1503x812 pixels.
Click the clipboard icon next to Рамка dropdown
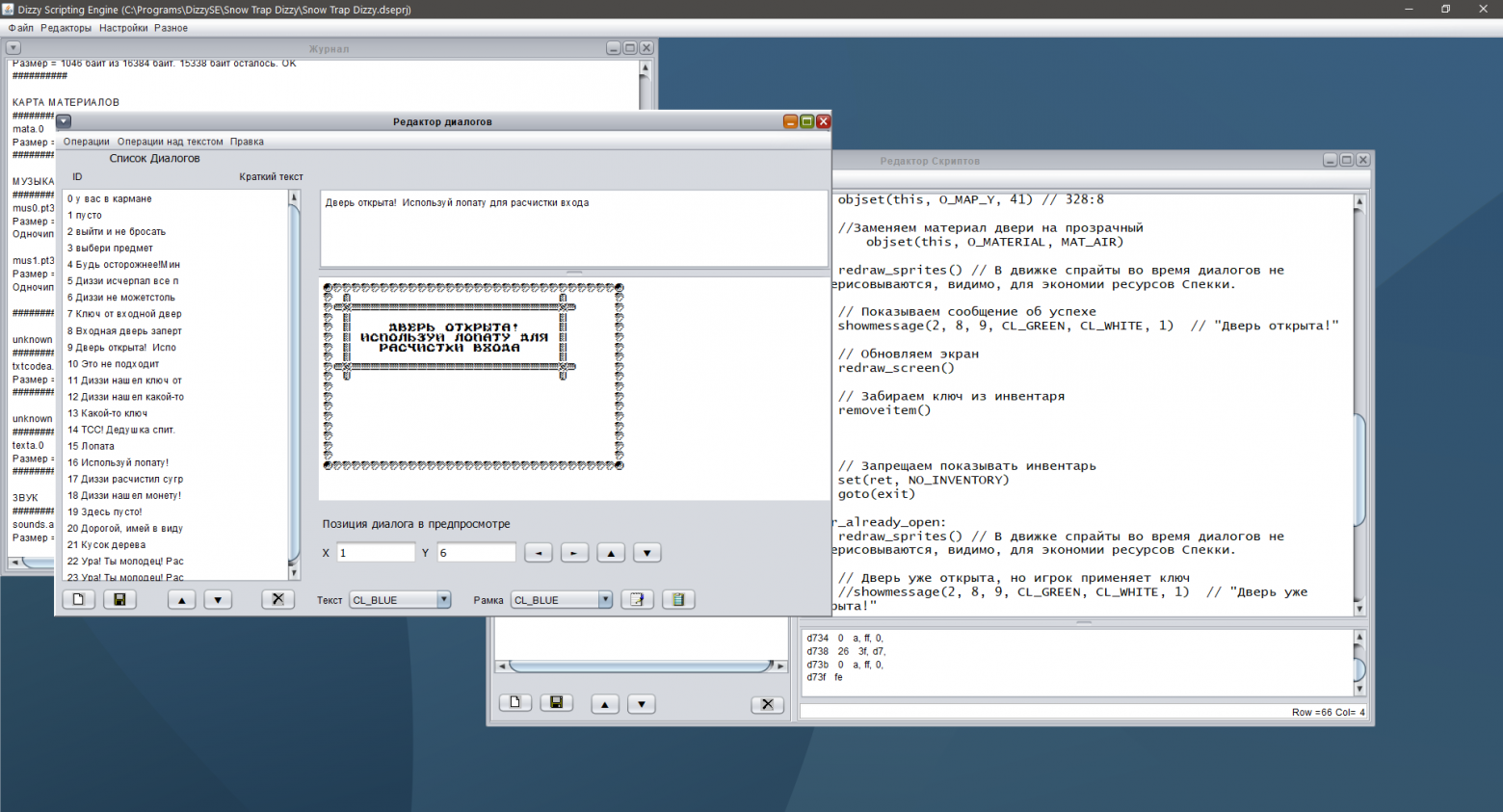pyautogui.click(x=678, y=599)
